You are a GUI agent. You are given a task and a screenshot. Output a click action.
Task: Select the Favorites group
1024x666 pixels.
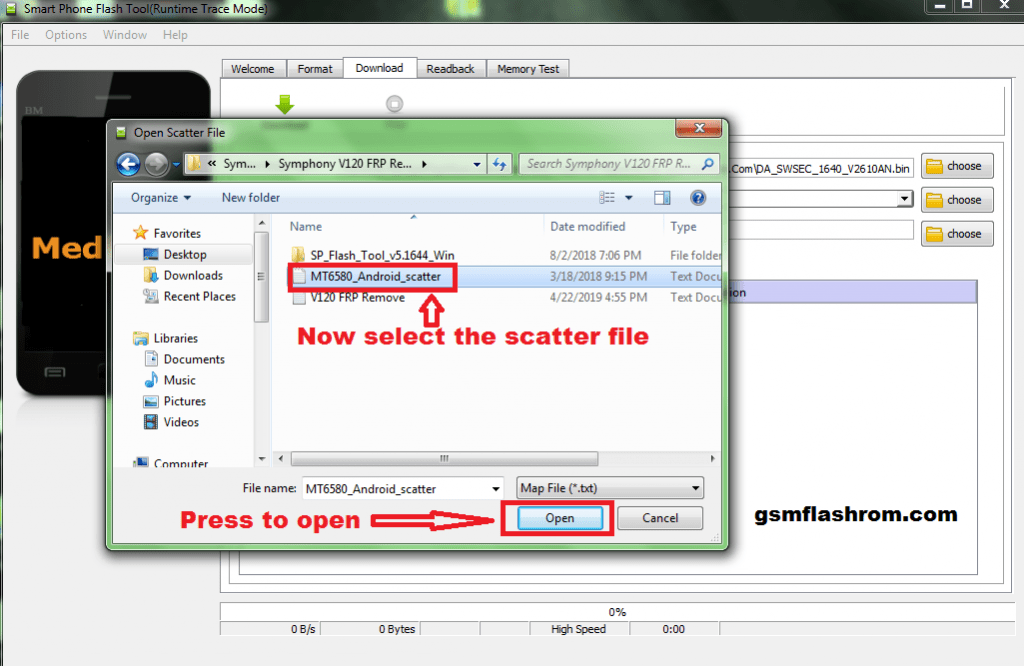click(x=176, y=233)
